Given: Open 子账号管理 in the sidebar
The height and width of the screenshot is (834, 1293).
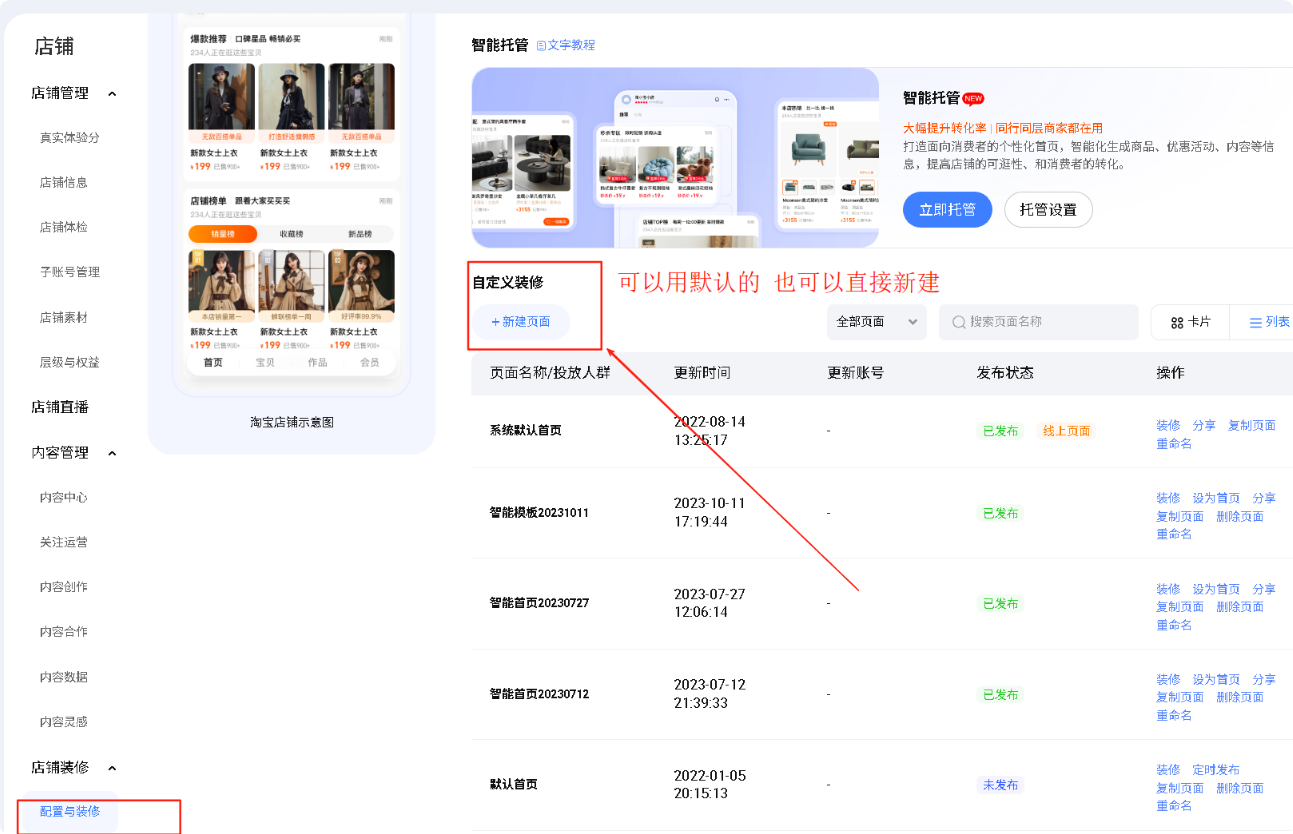Looking at the screenshot, I should 70,272.
